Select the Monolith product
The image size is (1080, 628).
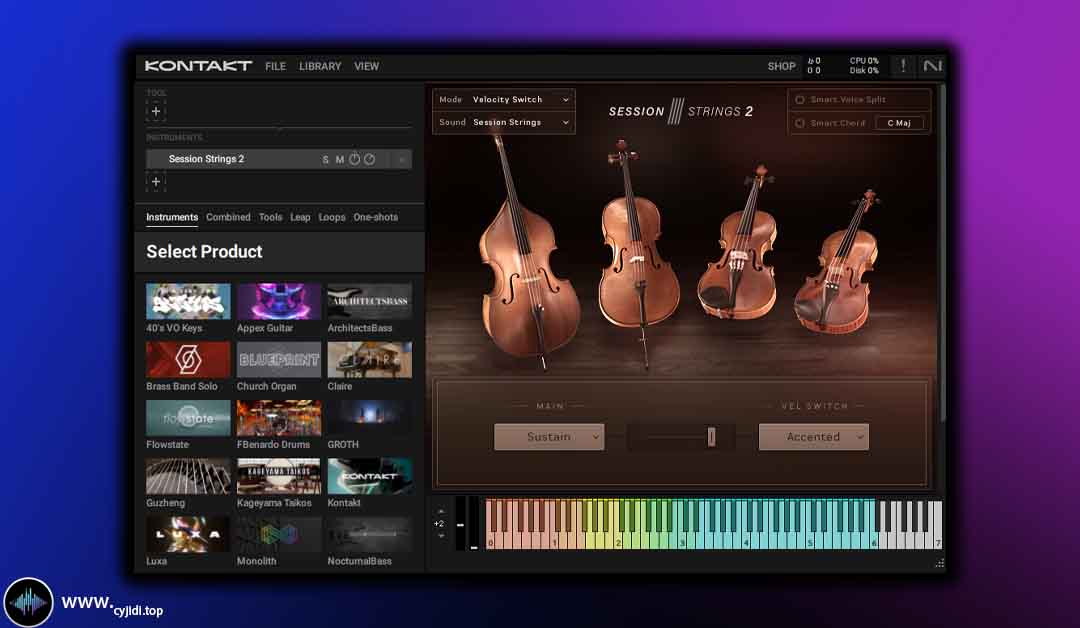point(279,542)
